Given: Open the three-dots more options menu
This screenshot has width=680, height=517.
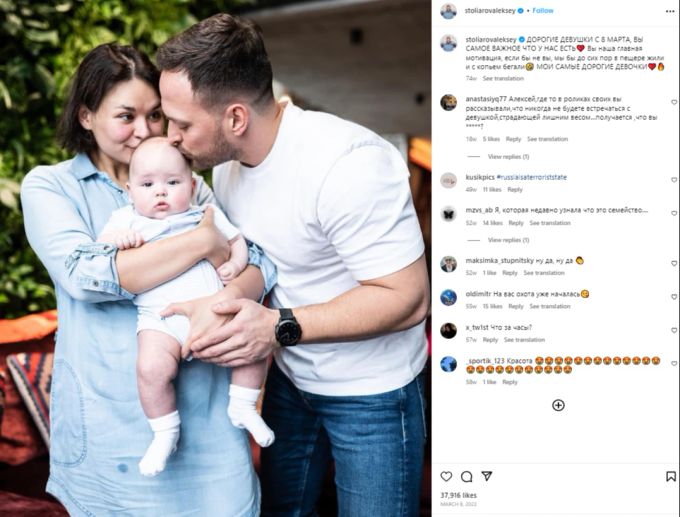Looking at the screenshot, I should tap(670, 11).
